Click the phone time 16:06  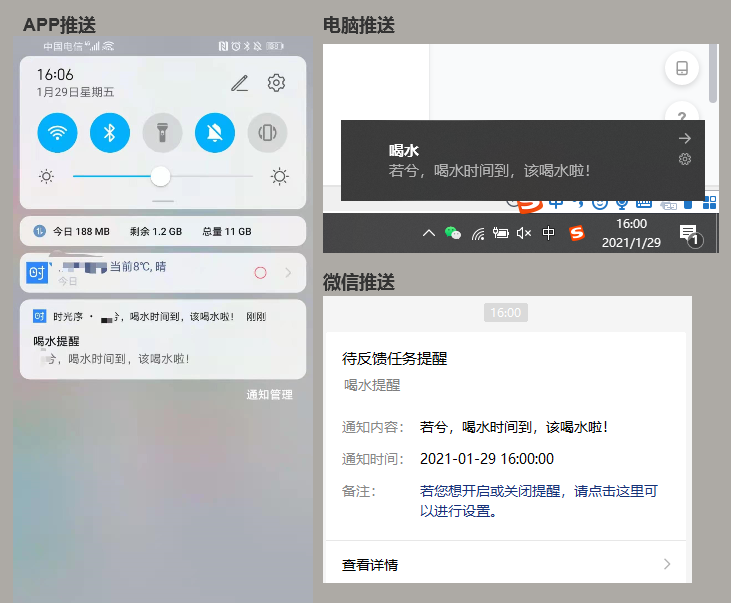click(55, 74)
